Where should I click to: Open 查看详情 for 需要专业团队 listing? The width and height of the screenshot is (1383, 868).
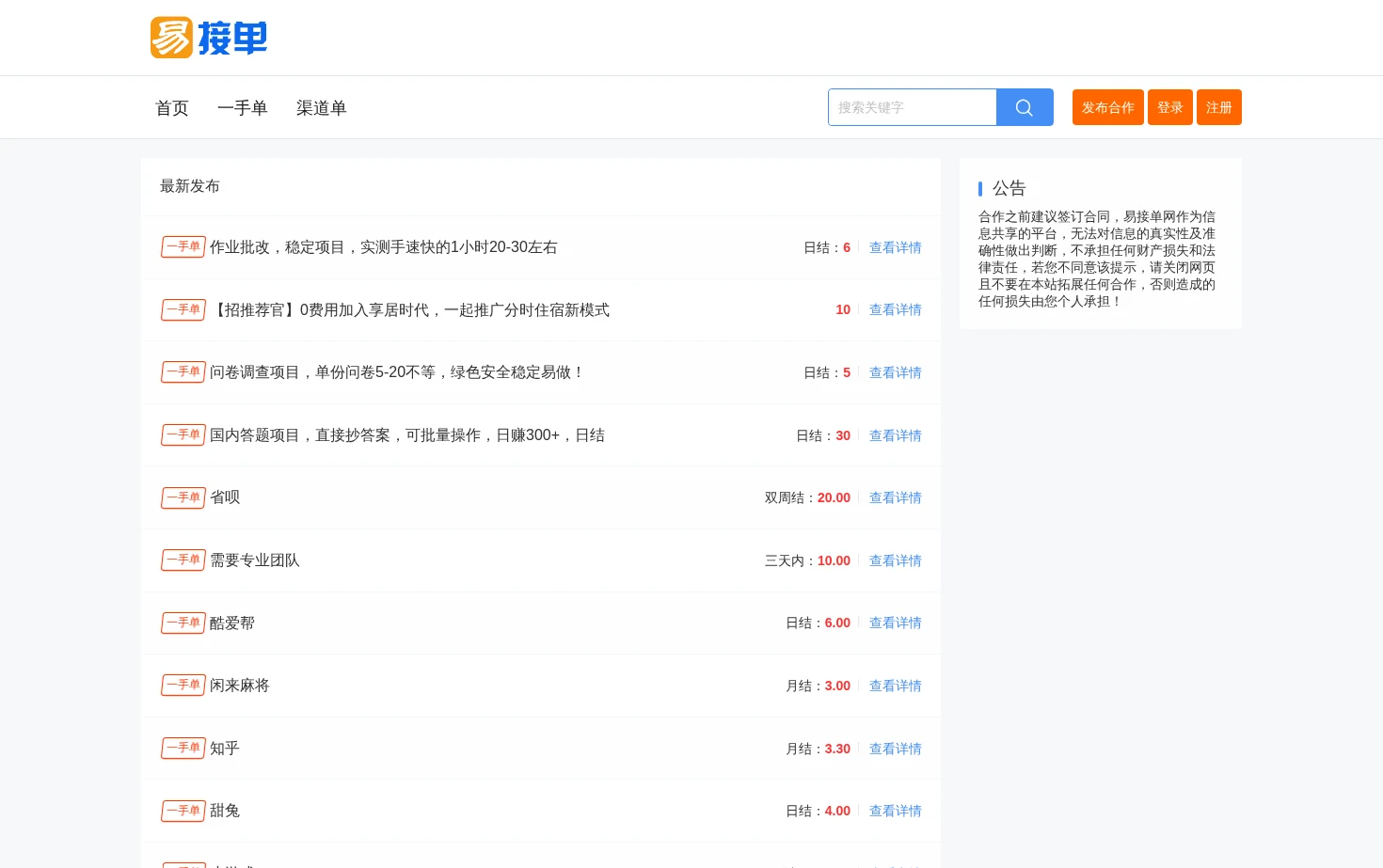point(896,560)
